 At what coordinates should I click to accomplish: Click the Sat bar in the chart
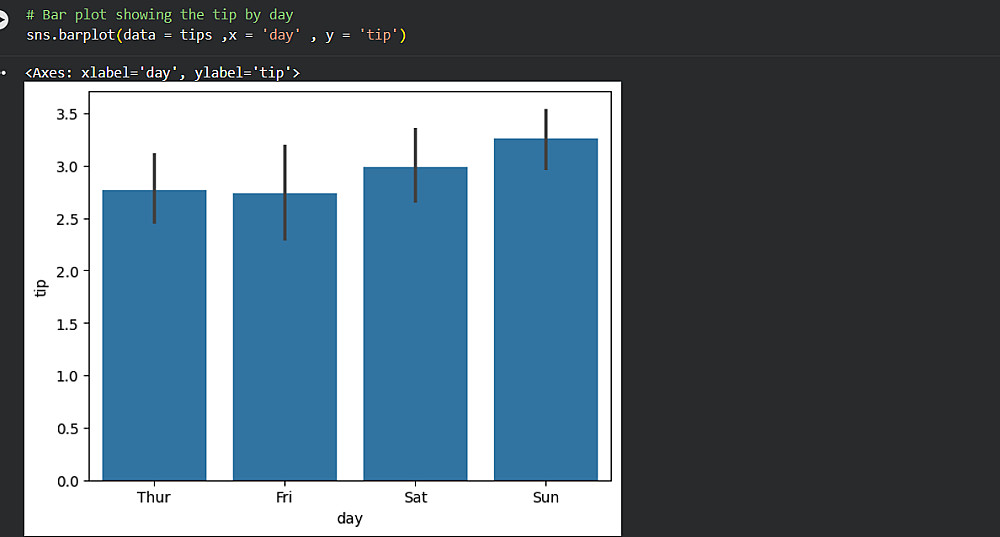(x=415, y=324)
